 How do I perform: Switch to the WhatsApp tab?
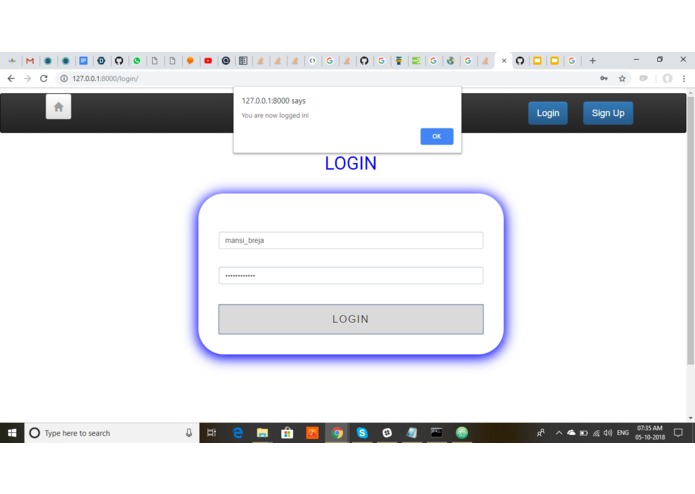point(137,61)
